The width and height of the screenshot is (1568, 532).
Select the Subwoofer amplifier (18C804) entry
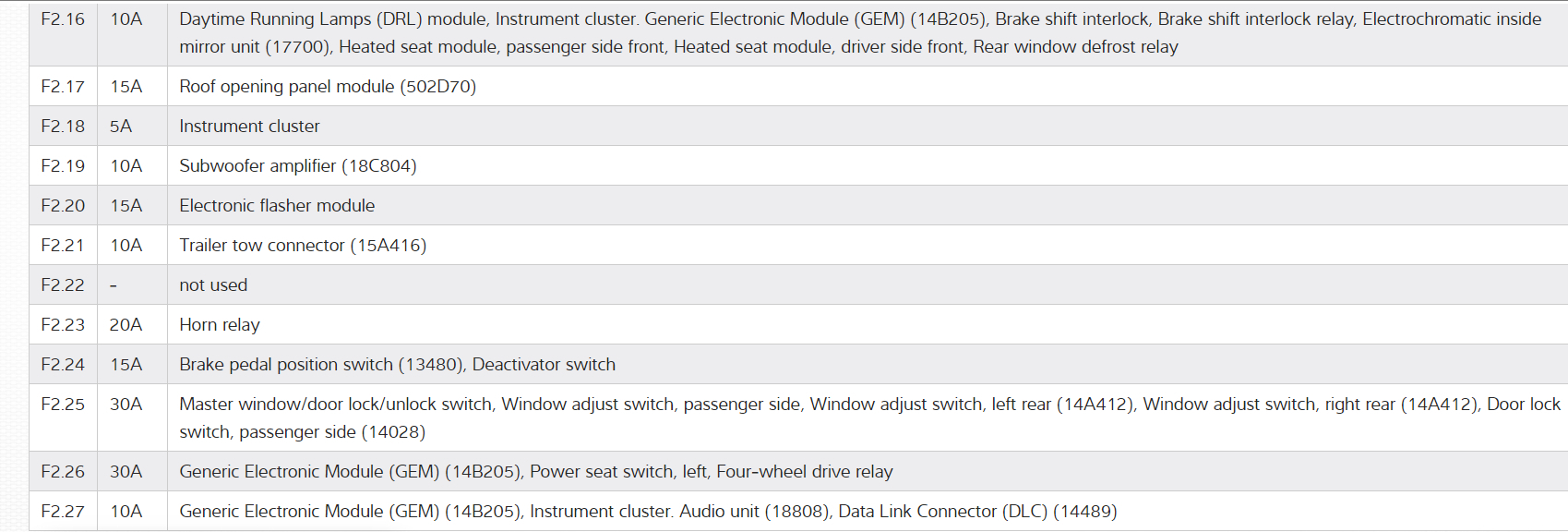[297, 166]
